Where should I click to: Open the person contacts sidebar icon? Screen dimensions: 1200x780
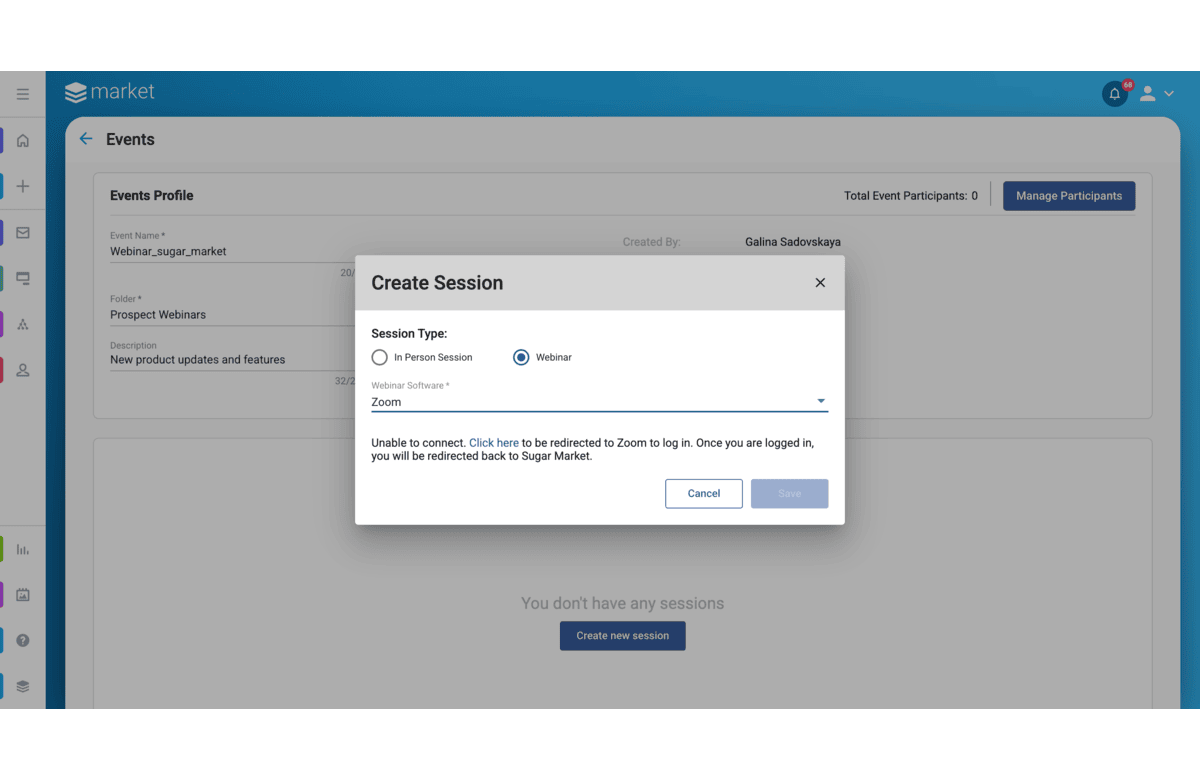pos(23,370)
